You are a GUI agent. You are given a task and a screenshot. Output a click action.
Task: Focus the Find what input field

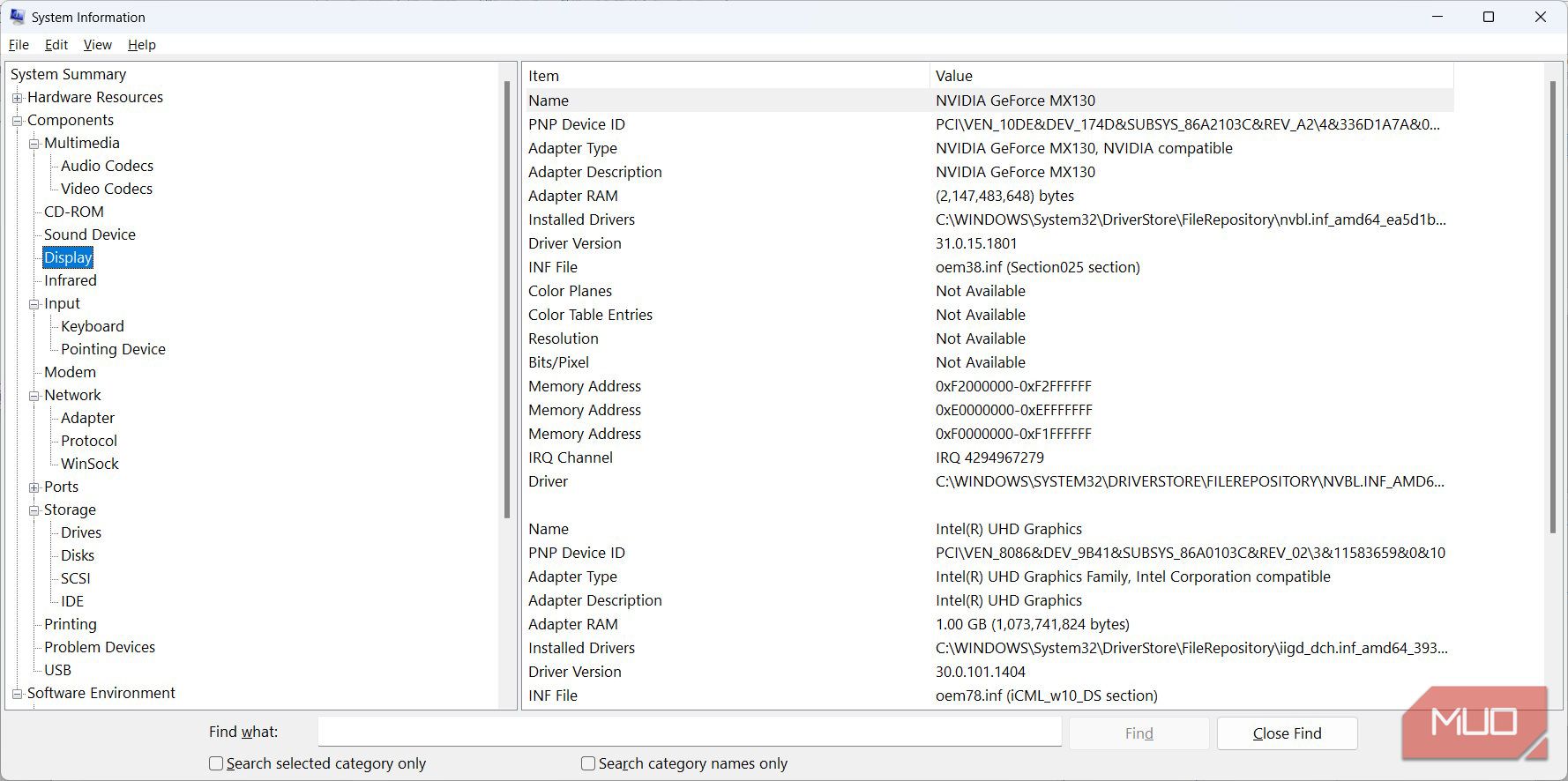tap(690, 732)
